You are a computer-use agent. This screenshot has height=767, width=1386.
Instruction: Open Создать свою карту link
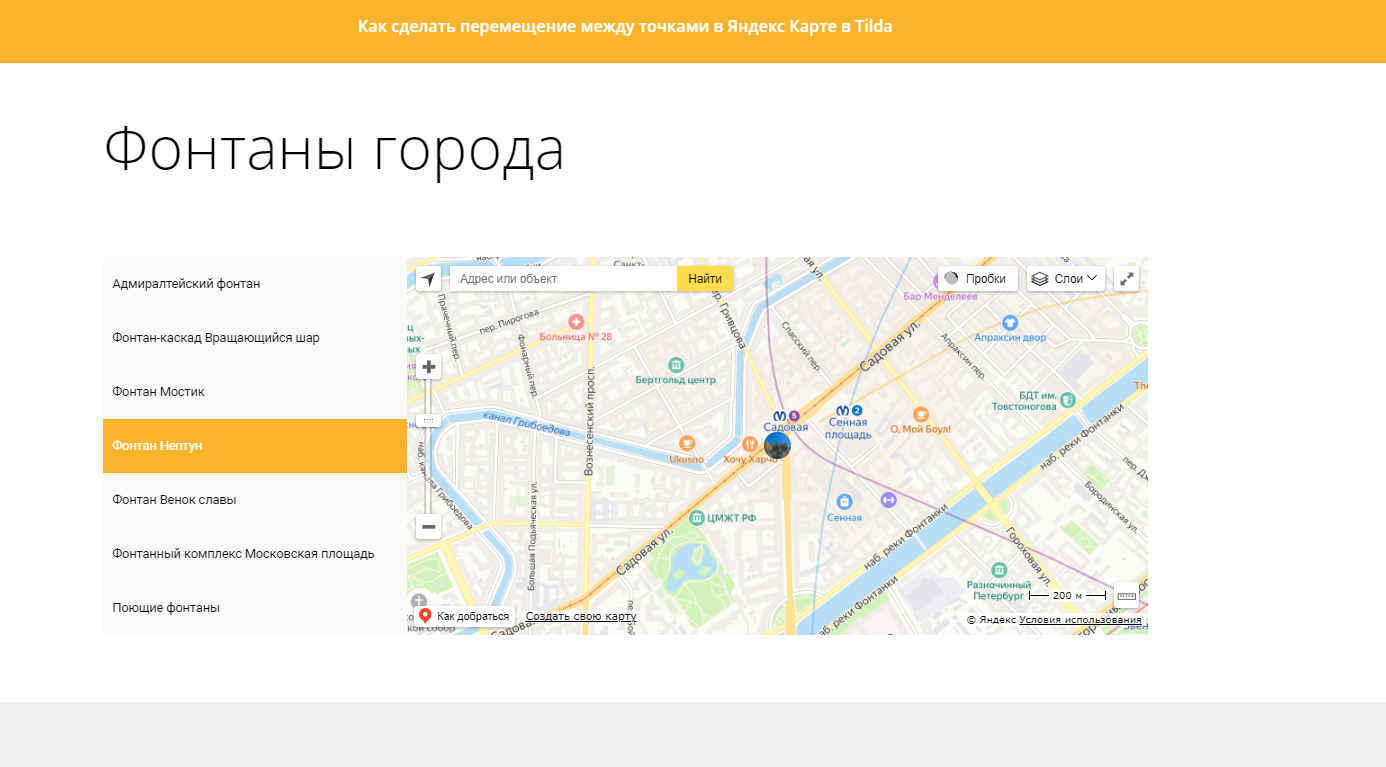[x=581, y=616]
